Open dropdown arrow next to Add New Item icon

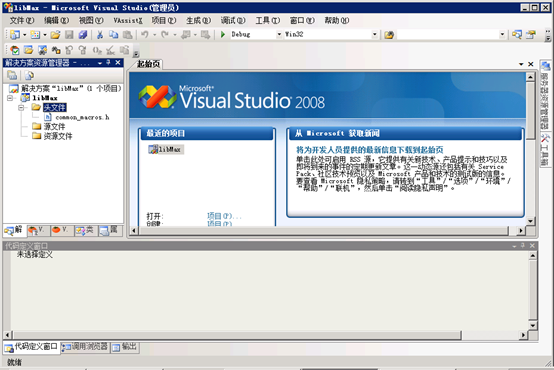45,35
